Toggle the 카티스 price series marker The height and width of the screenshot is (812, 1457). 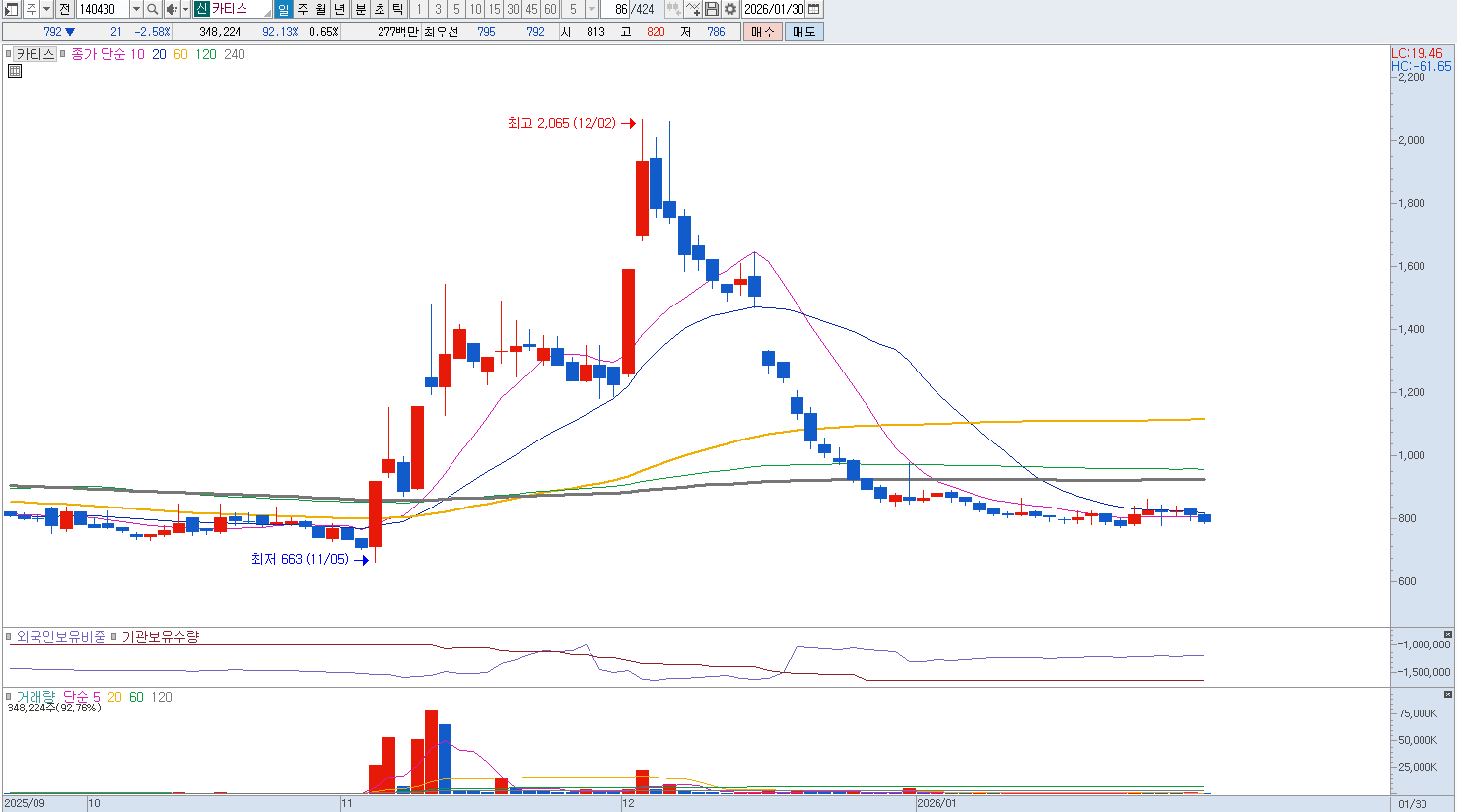click(x=9, y=54)
